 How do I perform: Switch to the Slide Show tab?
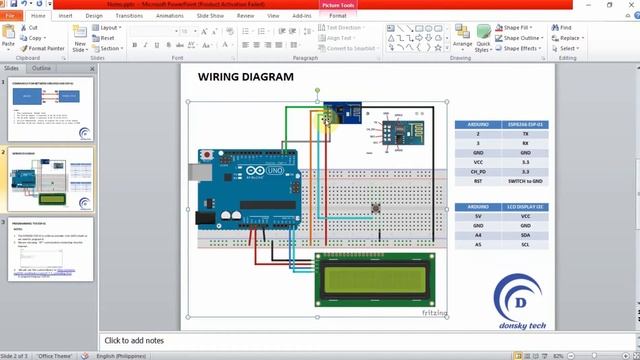[210, 16]
